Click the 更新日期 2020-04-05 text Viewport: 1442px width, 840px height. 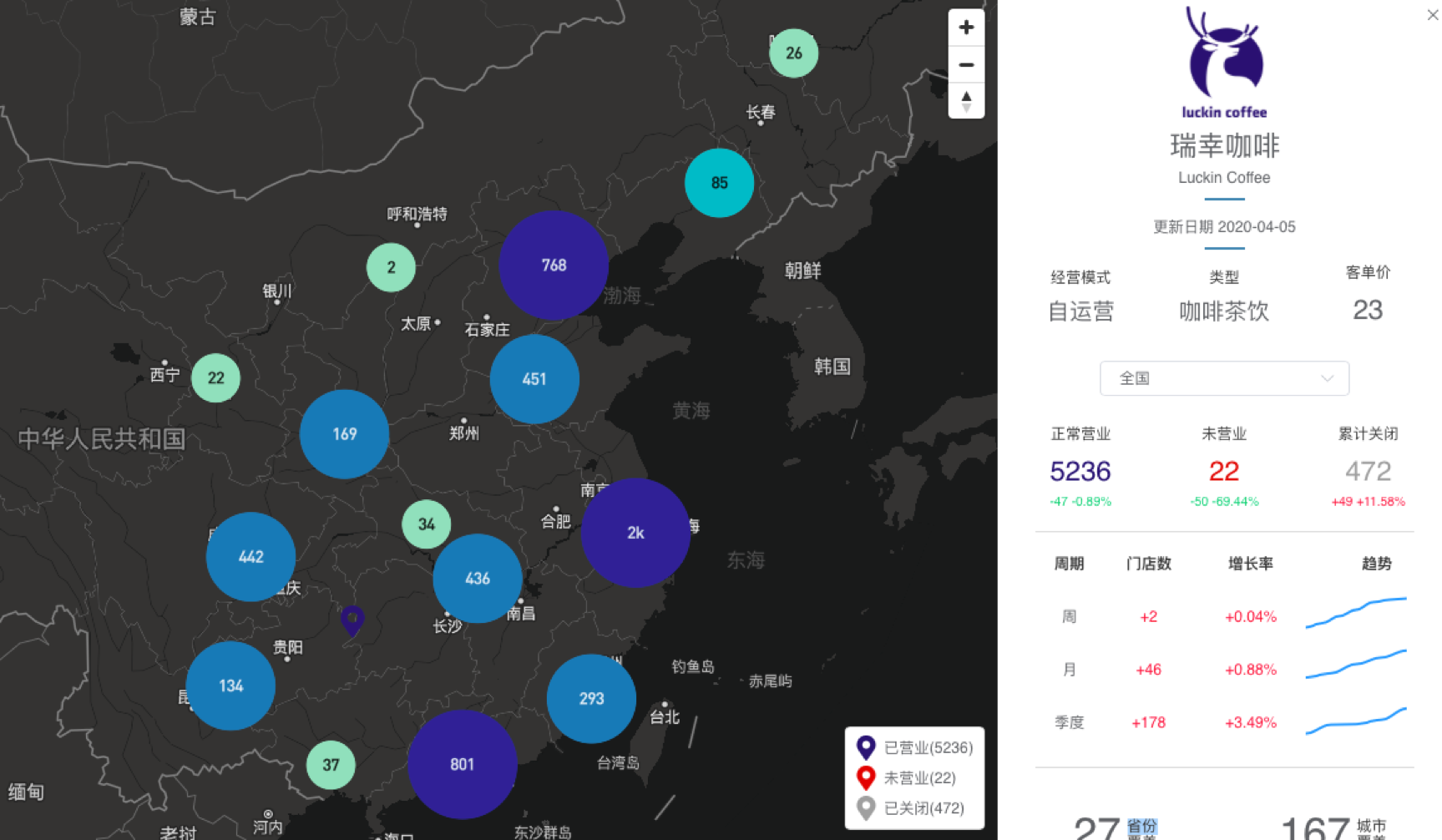click(x=1224, y=227)
